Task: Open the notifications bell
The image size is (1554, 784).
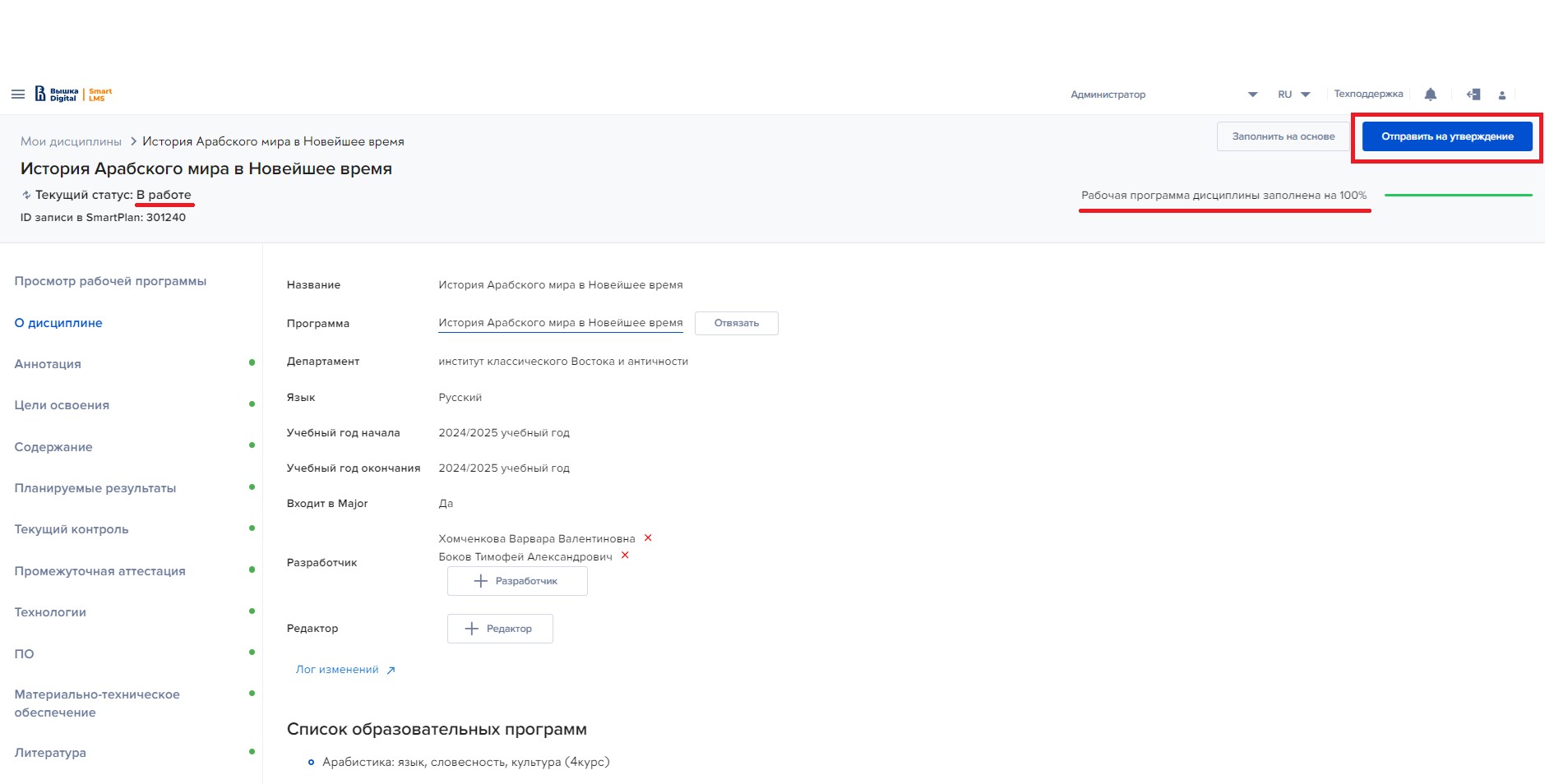Action: coord(1430,95)
